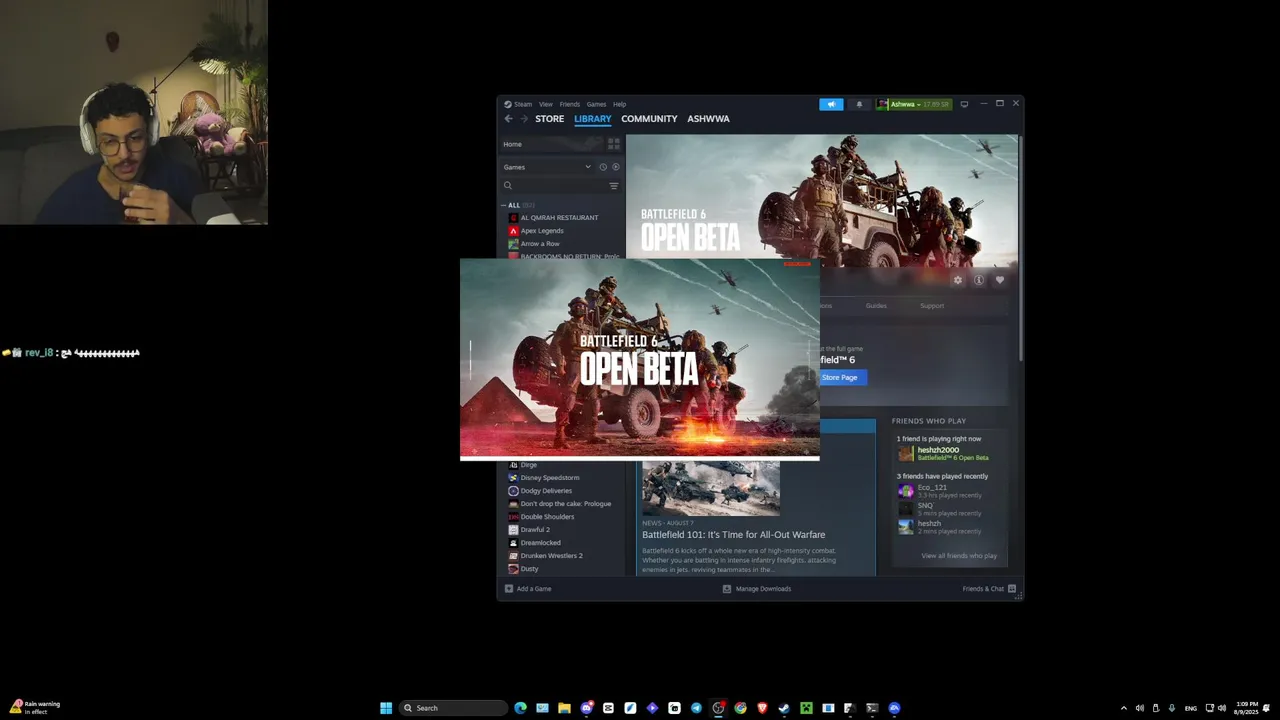The image size is (1280, 720).
Task: Open Windows Start menu
Action: click(x=386, y=708)
